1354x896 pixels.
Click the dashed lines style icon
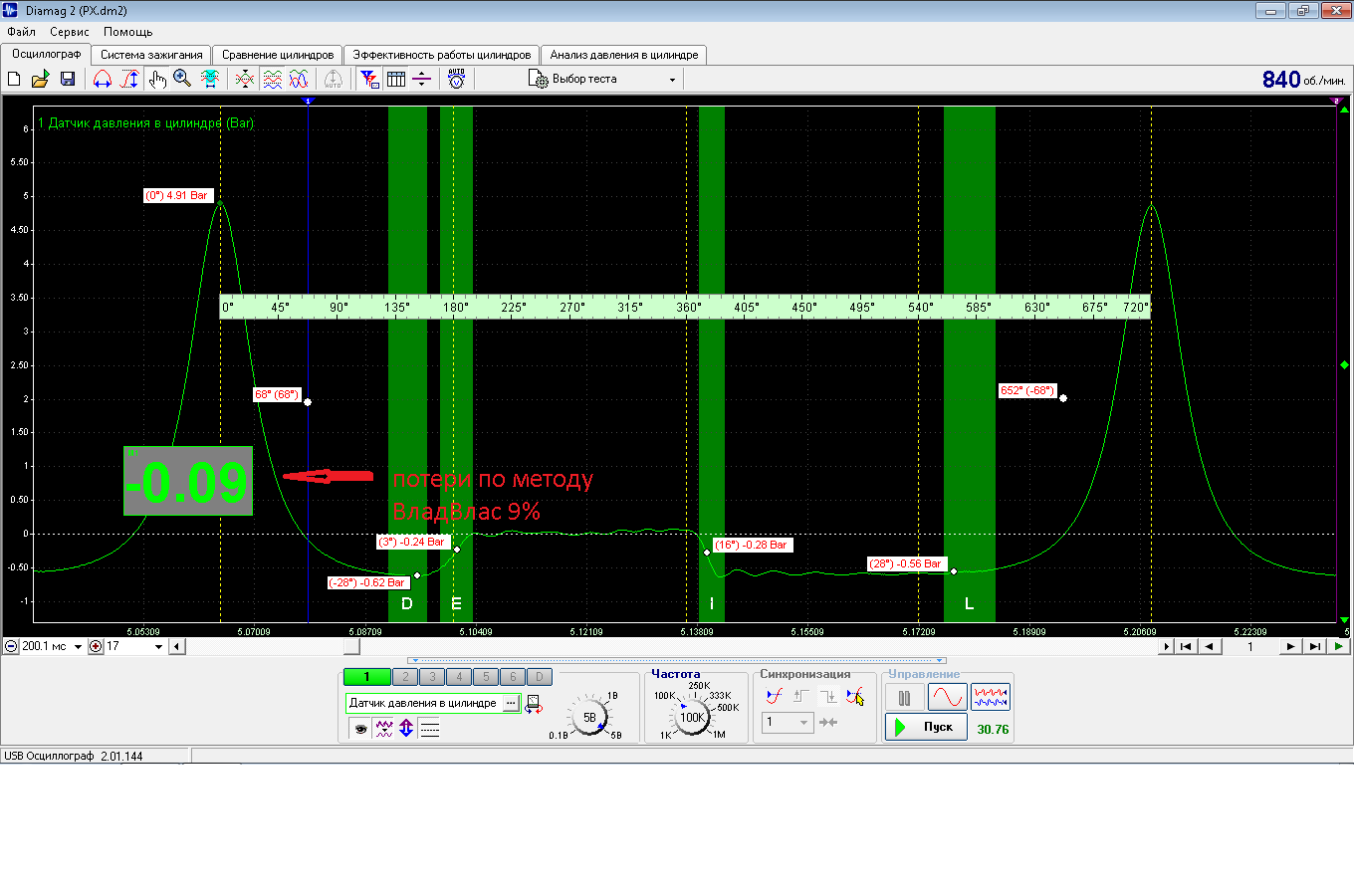click(x=429, y=729)
